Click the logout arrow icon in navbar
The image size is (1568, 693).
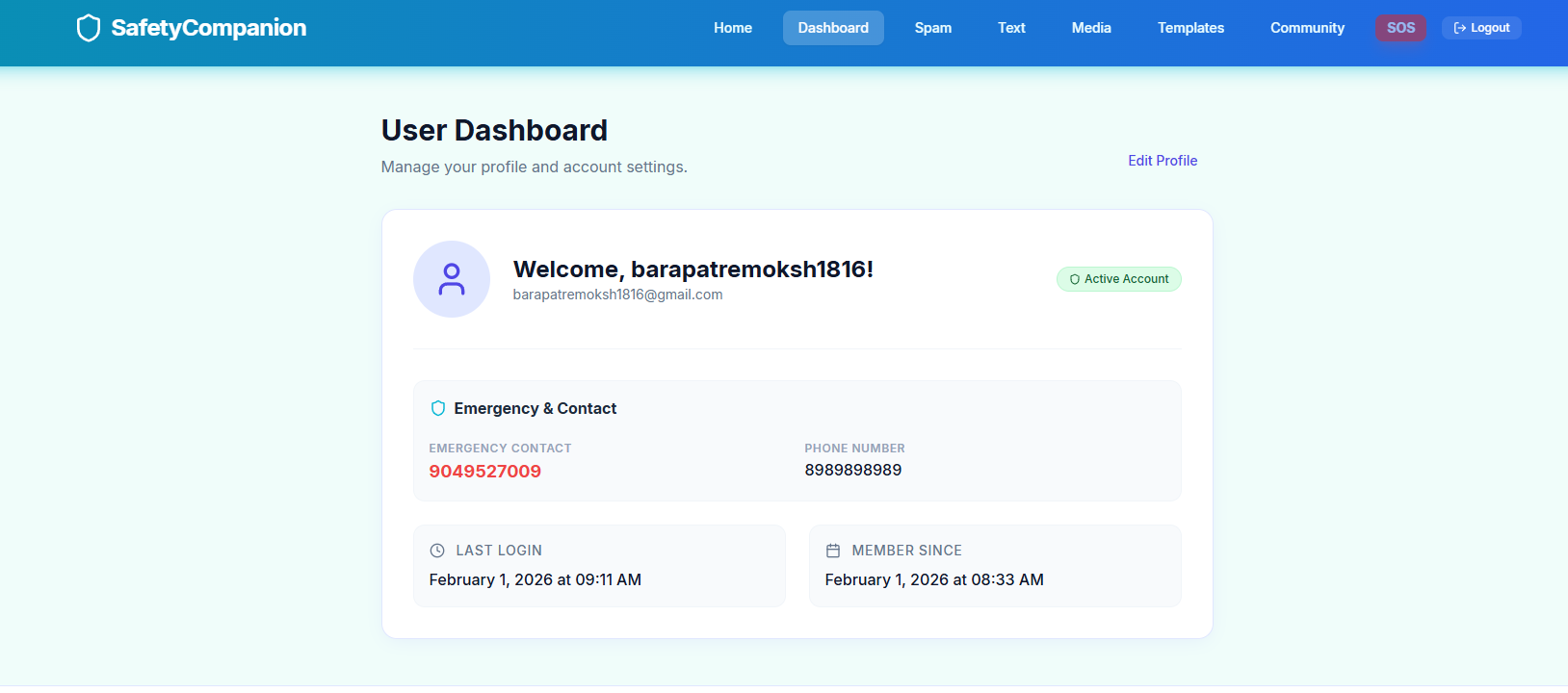[1460, 28]
